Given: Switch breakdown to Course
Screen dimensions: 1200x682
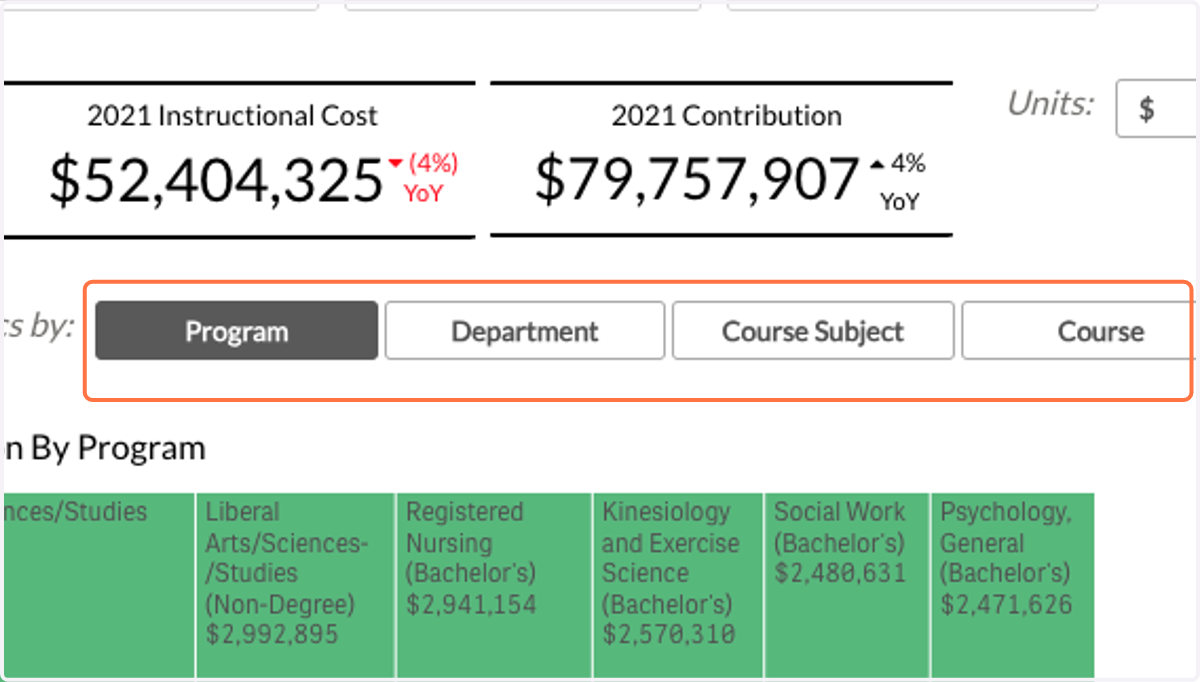Looking at the screenshot, I should coord(1080,331).
